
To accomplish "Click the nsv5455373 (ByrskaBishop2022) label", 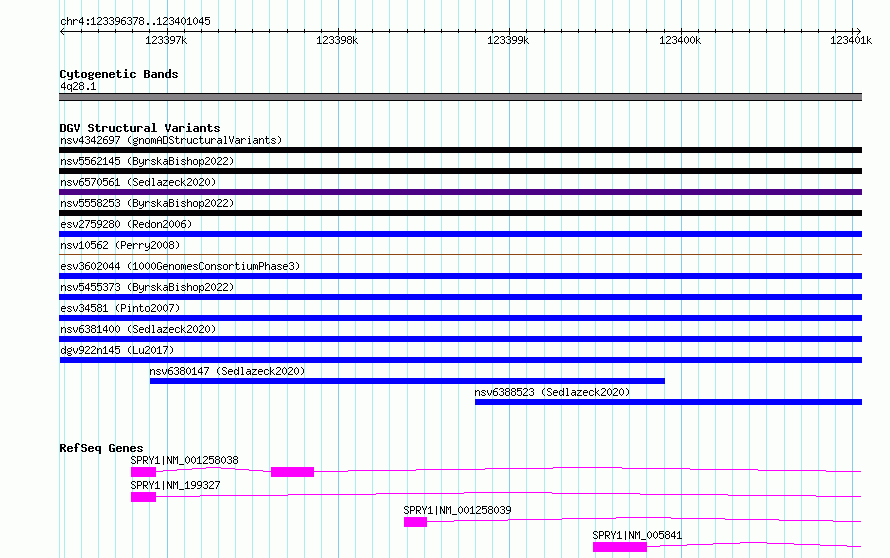I will click(x=147, y=287).
